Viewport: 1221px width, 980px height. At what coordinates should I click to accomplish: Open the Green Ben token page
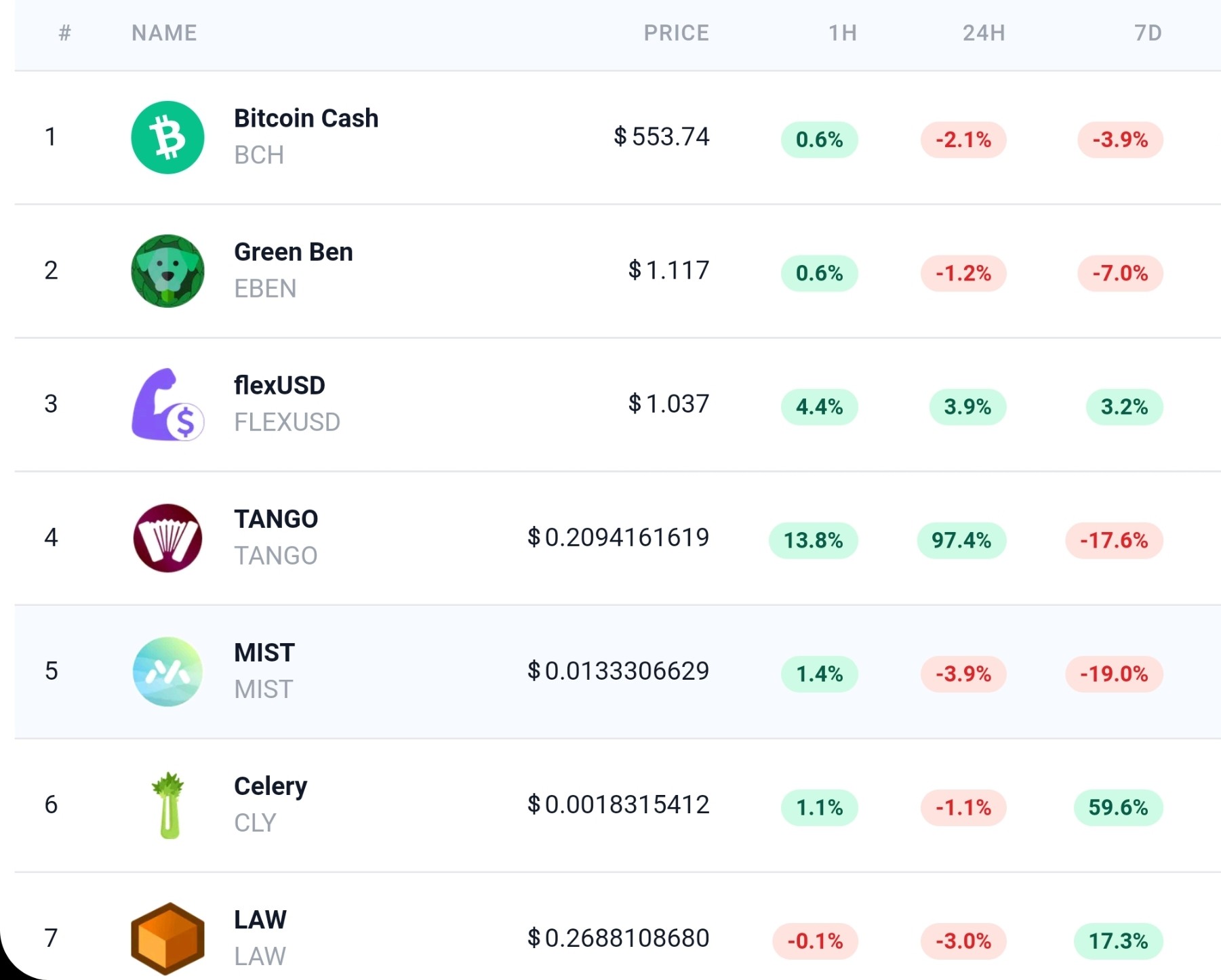pos(293,251)
